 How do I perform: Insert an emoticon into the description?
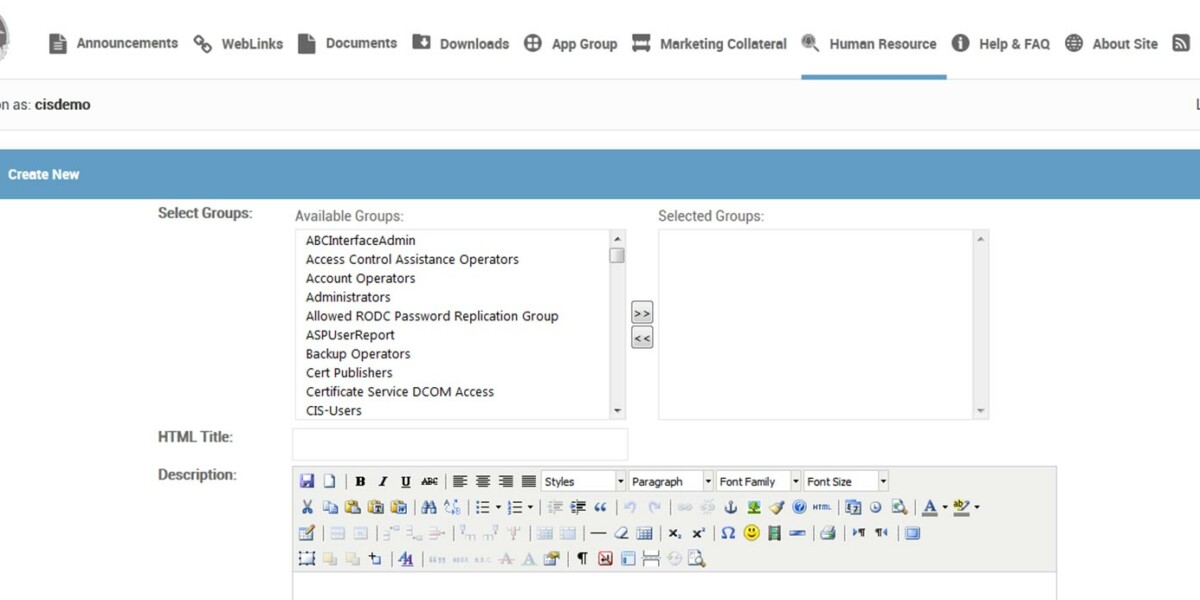tap(750, 533)
